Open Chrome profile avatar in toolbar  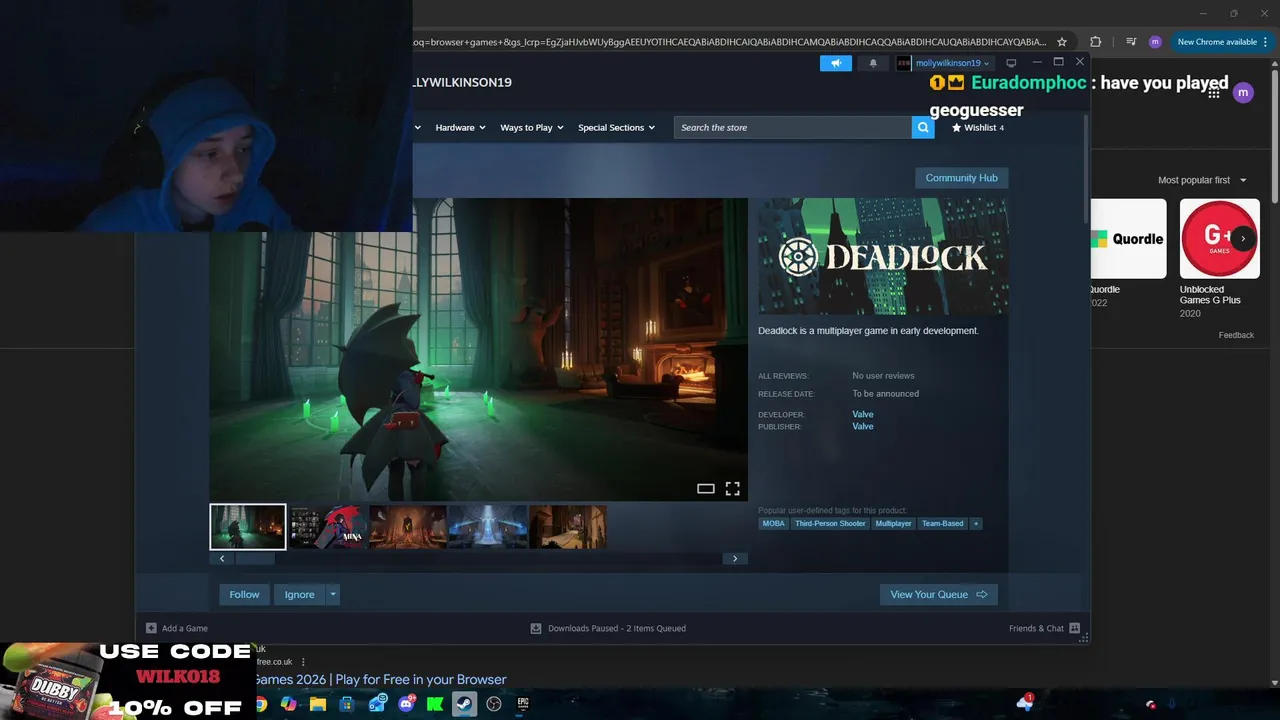[1155, 42]
